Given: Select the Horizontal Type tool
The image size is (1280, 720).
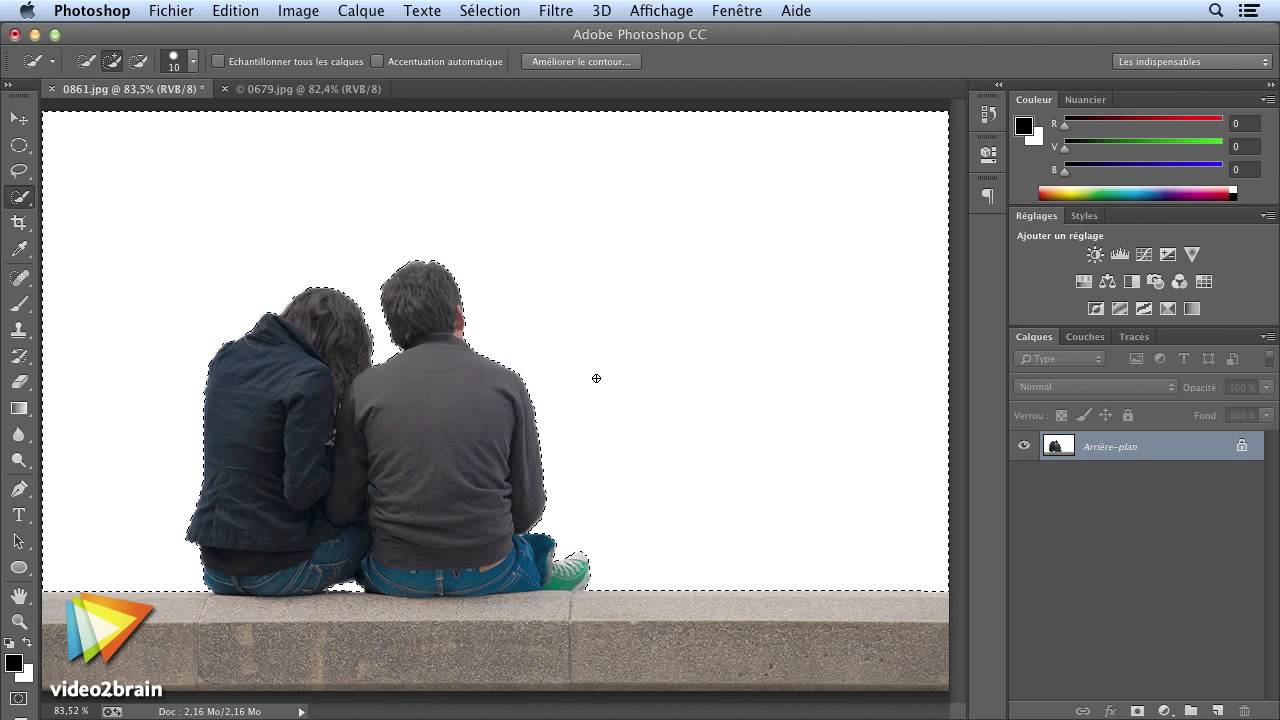Looking at the screenshot, I should [19, 515].
